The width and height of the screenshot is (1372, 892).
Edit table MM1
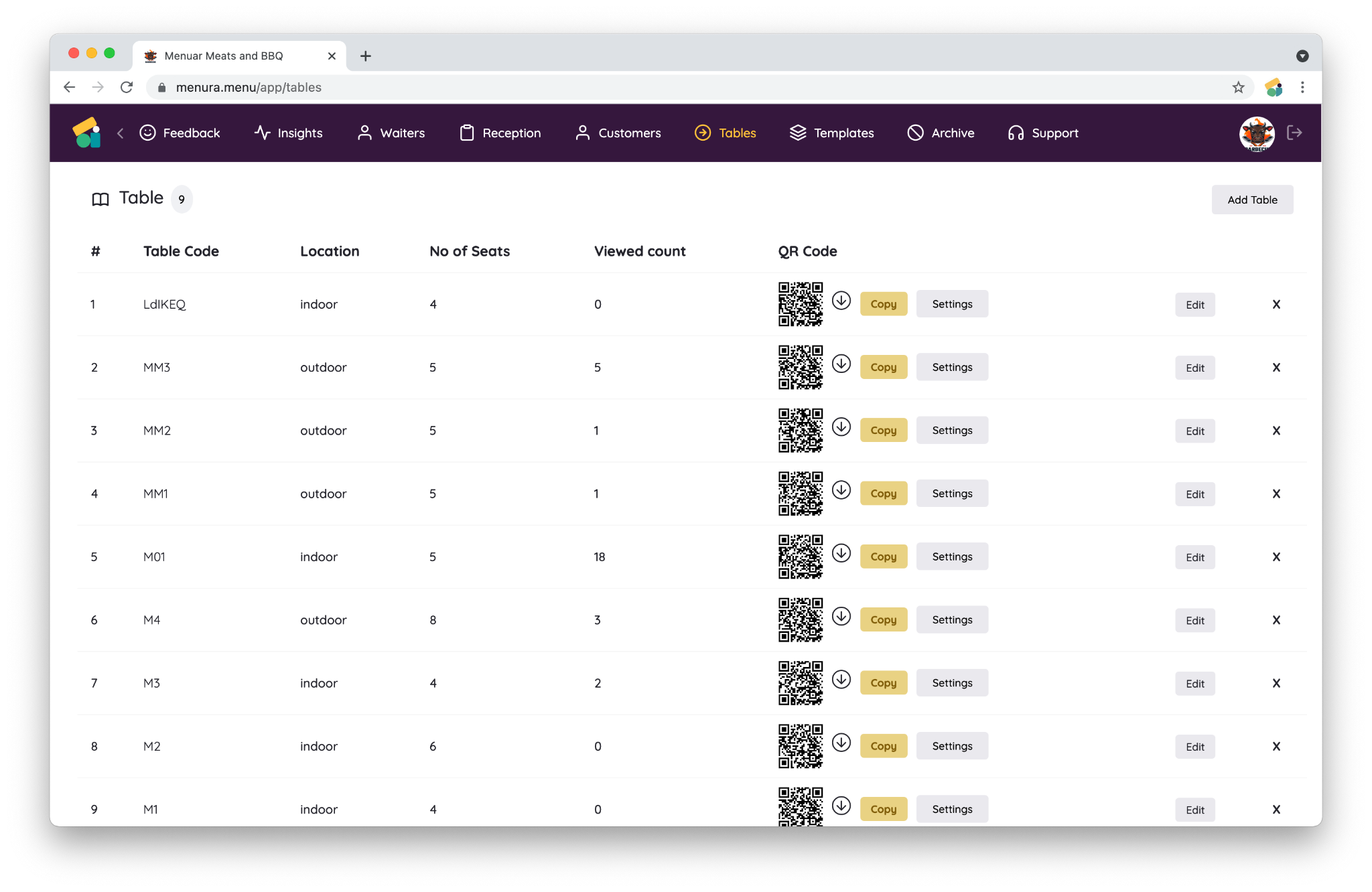click(1195, 494)
